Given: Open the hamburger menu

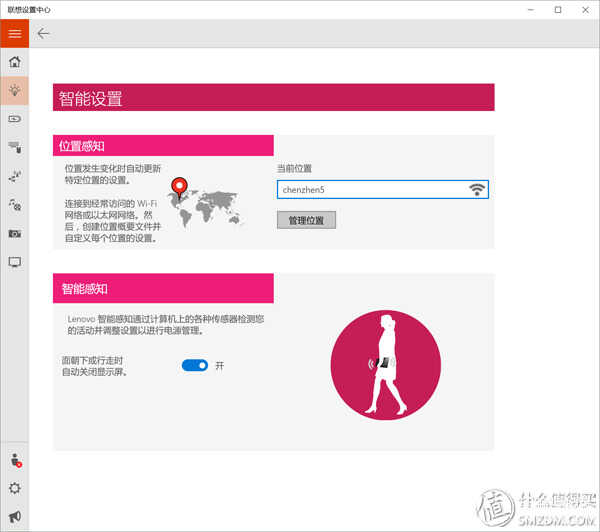Looking at the screenshot, I should (x=15, y=34).
